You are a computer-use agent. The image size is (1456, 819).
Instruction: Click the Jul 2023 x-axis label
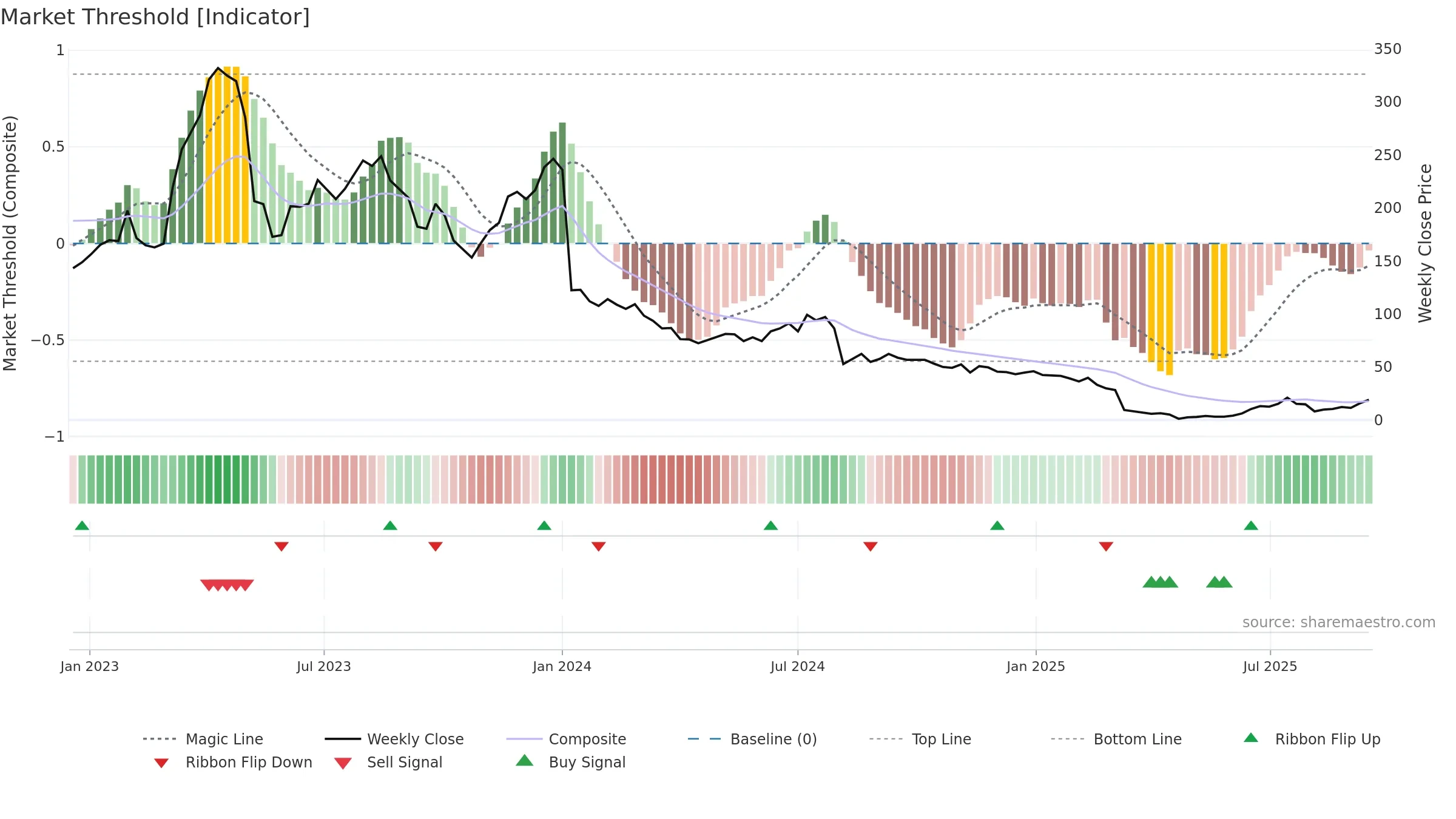(x=324, y=667)
